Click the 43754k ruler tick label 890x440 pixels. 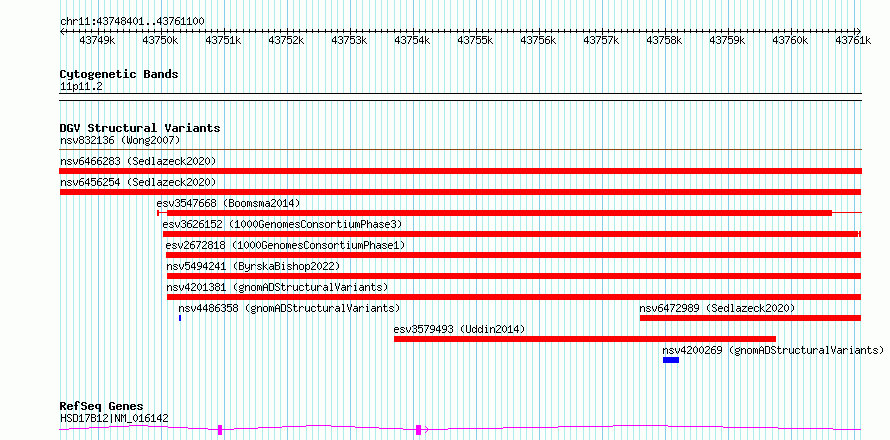412,40
